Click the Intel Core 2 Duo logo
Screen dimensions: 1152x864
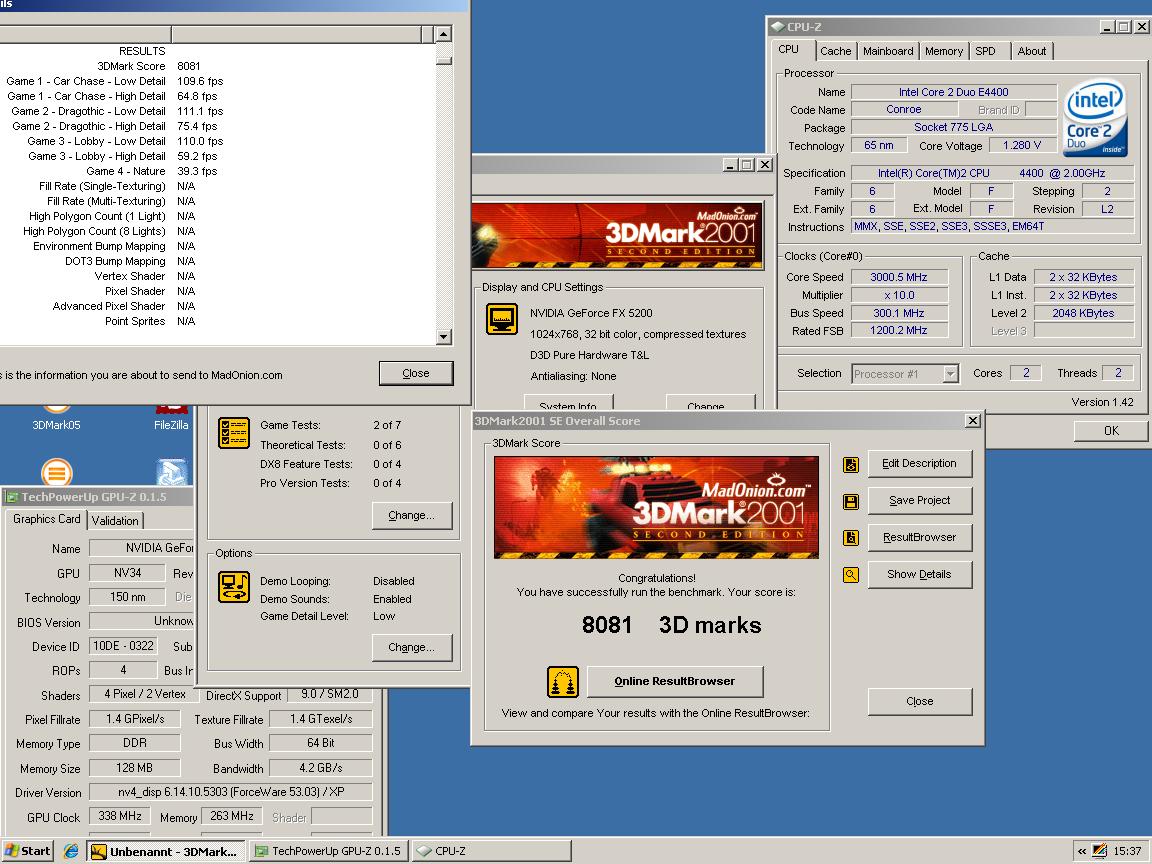[x=1095, y=118]
